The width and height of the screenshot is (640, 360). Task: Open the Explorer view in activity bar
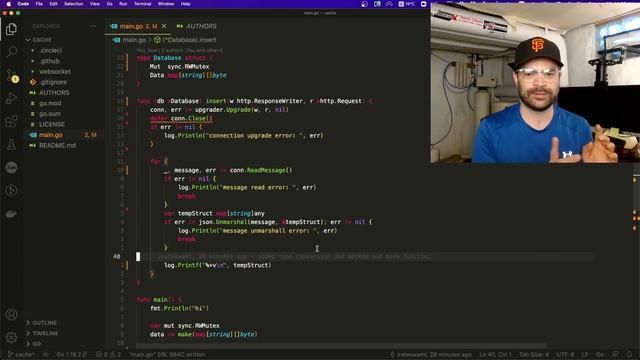pos(11,29)
